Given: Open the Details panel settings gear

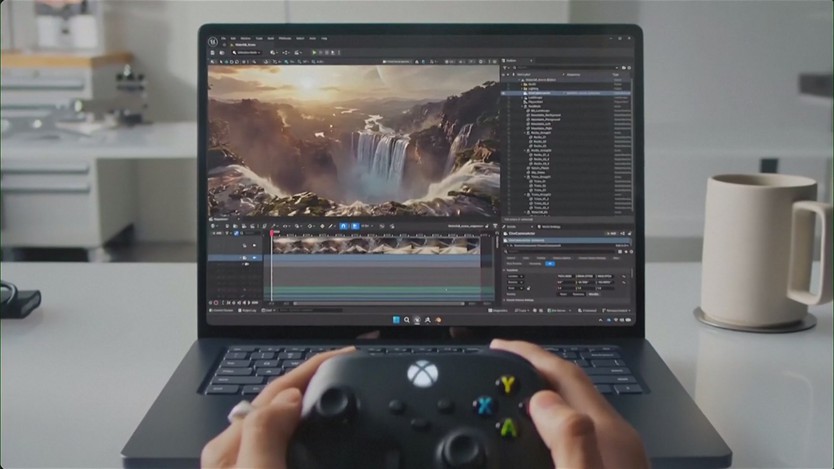Looking at the screenshot, I should coord(631,252).
